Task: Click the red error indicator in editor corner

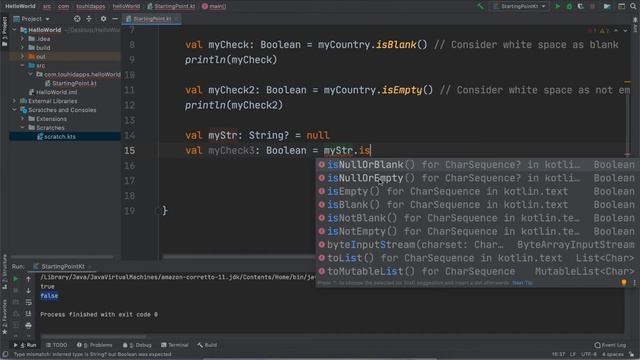Action: [x=591, y=31]
